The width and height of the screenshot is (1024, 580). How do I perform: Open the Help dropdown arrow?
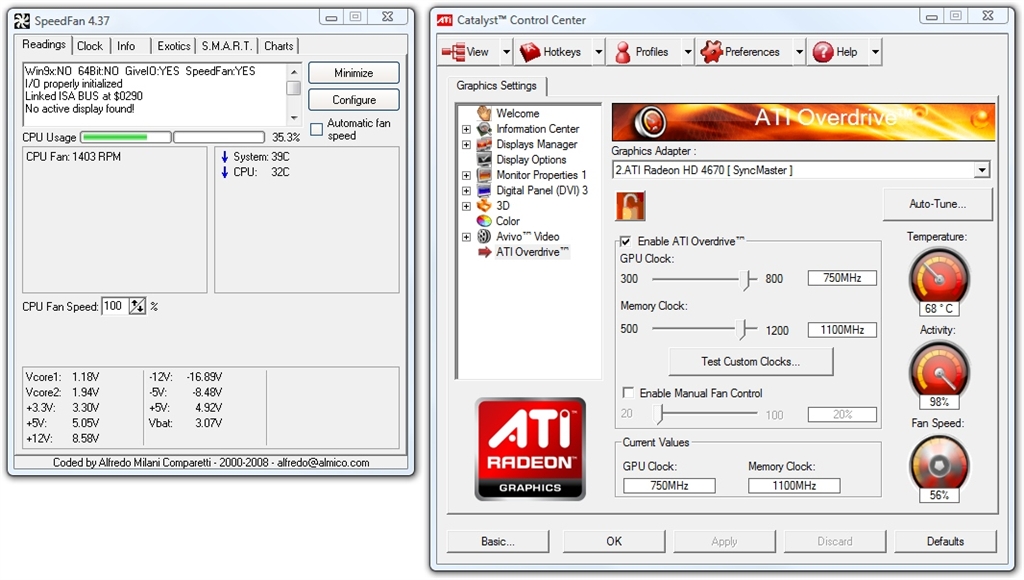pyautogui.click(x=875, y=52)
